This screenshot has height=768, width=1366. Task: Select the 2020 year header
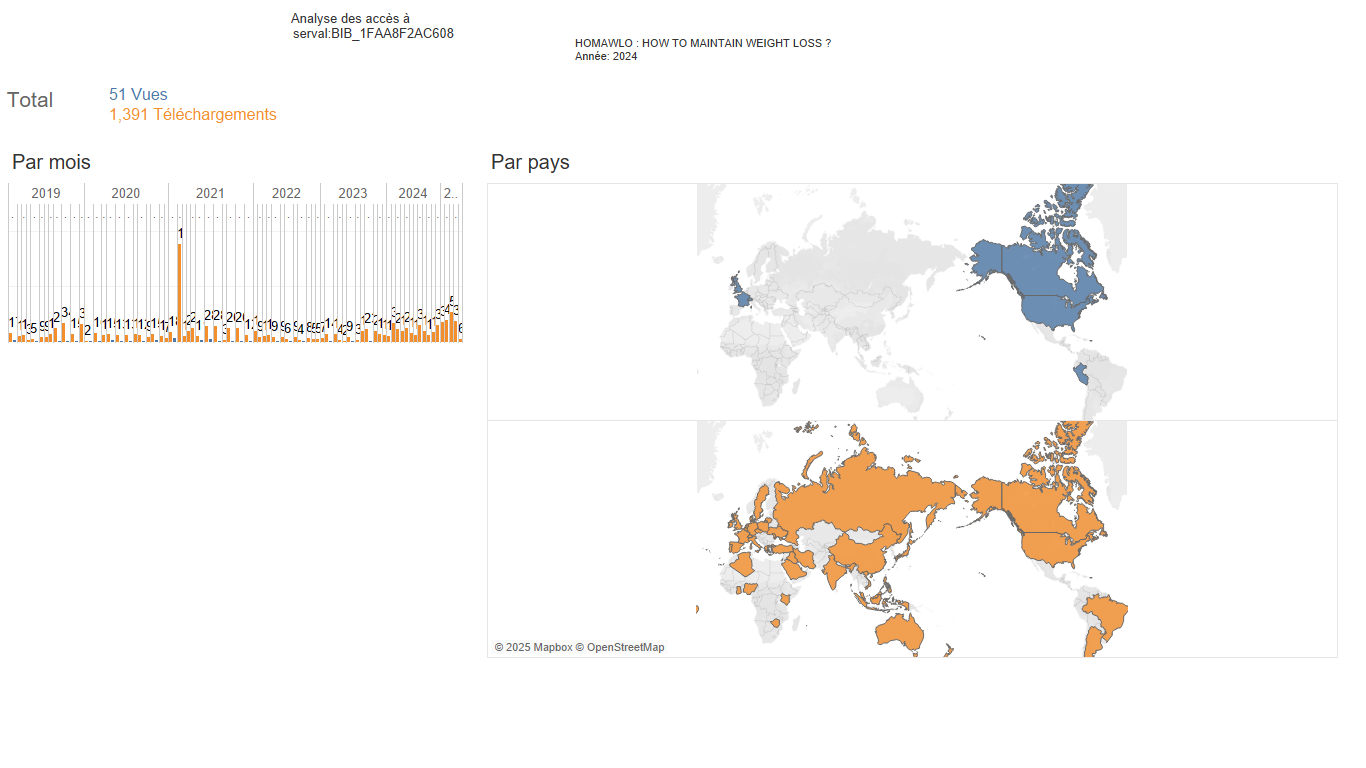pyautogui.click(x=126, y=193)
